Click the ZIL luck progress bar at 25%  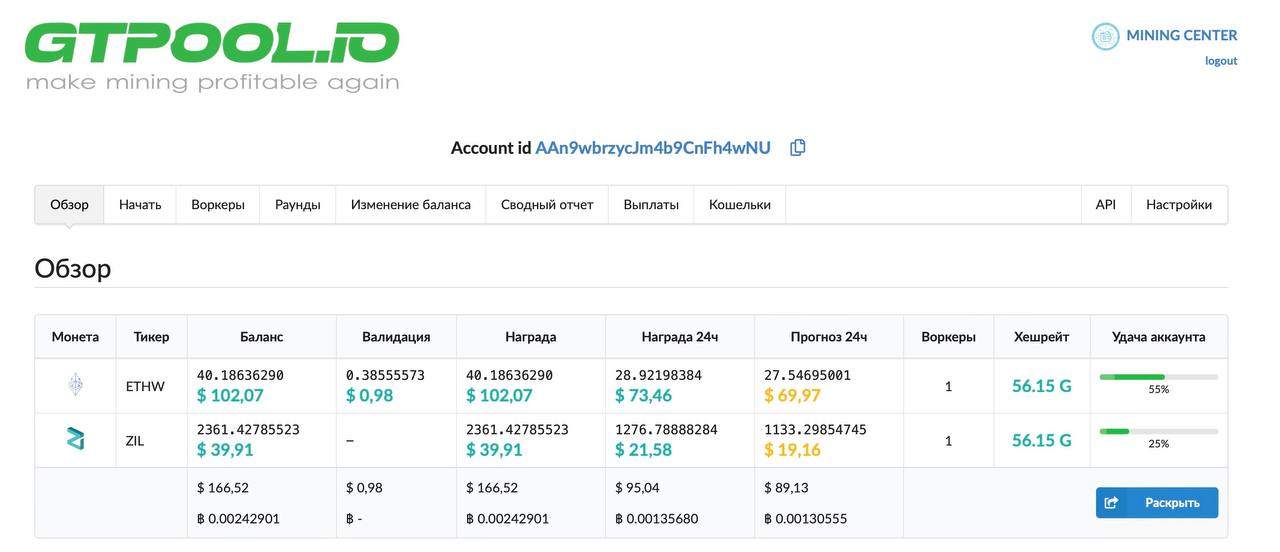tap(1158, 431)
